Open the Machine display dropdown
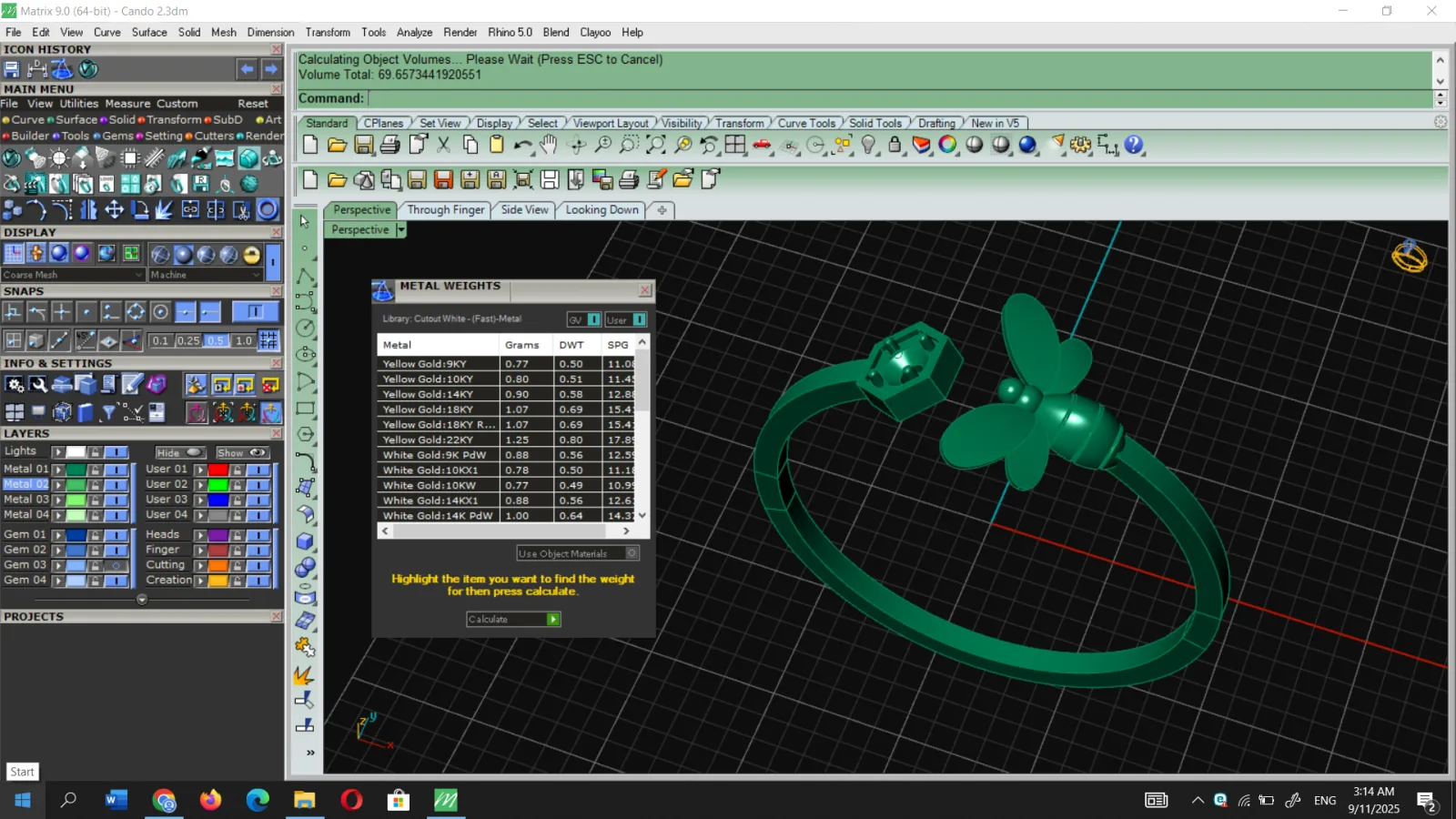 coord(205,275)
